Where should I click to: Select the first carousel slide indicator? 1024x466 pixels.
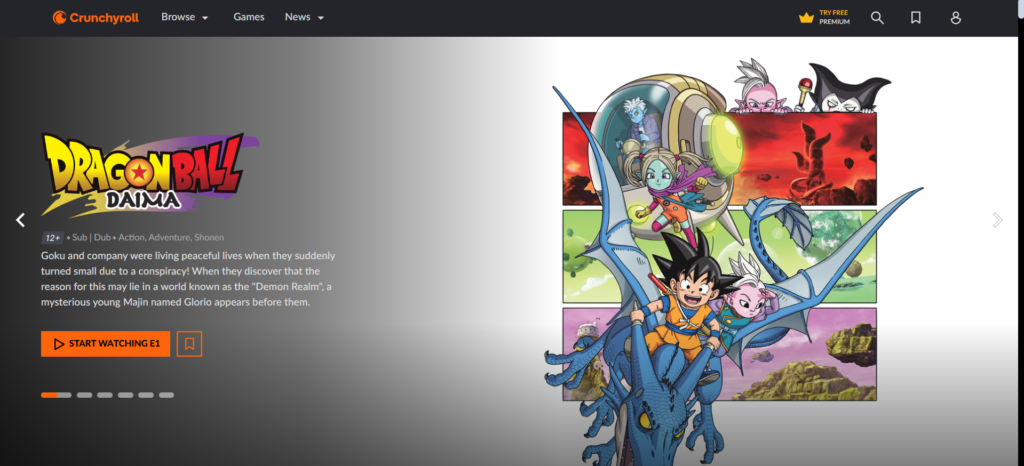56,395
